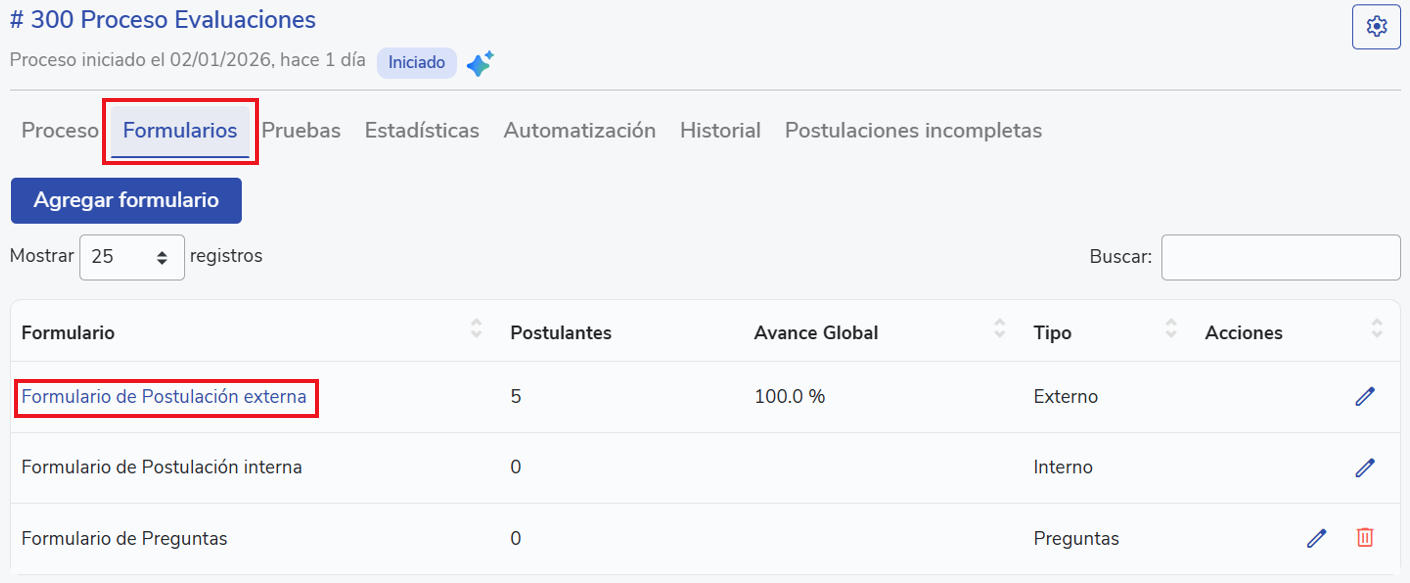Click the AI sparkle icon beside Iniciado
Screen dimensions: 1410x583
480,64
